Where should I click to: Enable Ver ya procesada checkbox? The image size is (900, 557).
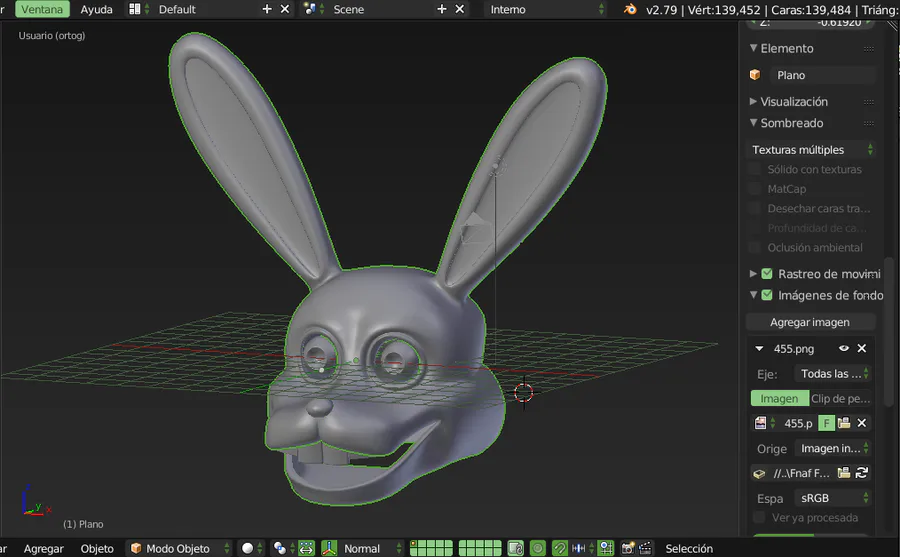coord(759,517)
